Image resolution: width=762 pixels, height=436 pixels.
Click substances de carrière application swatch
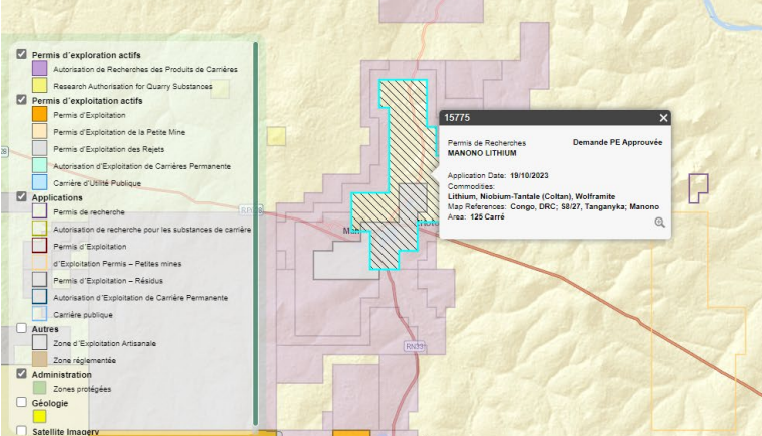tap(39, 228)
